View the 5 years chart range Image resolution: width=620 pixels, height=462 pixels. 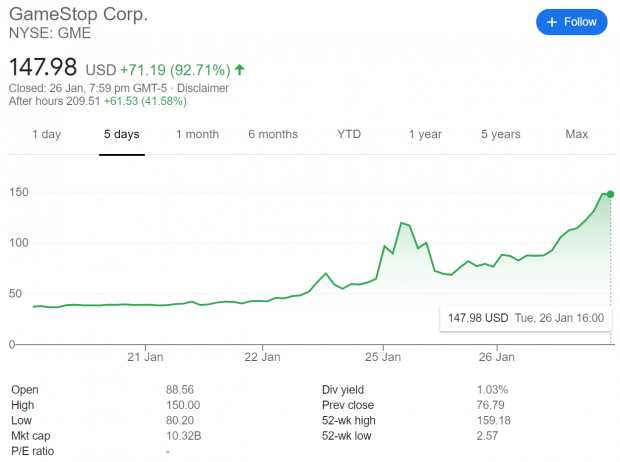point(501,134)
